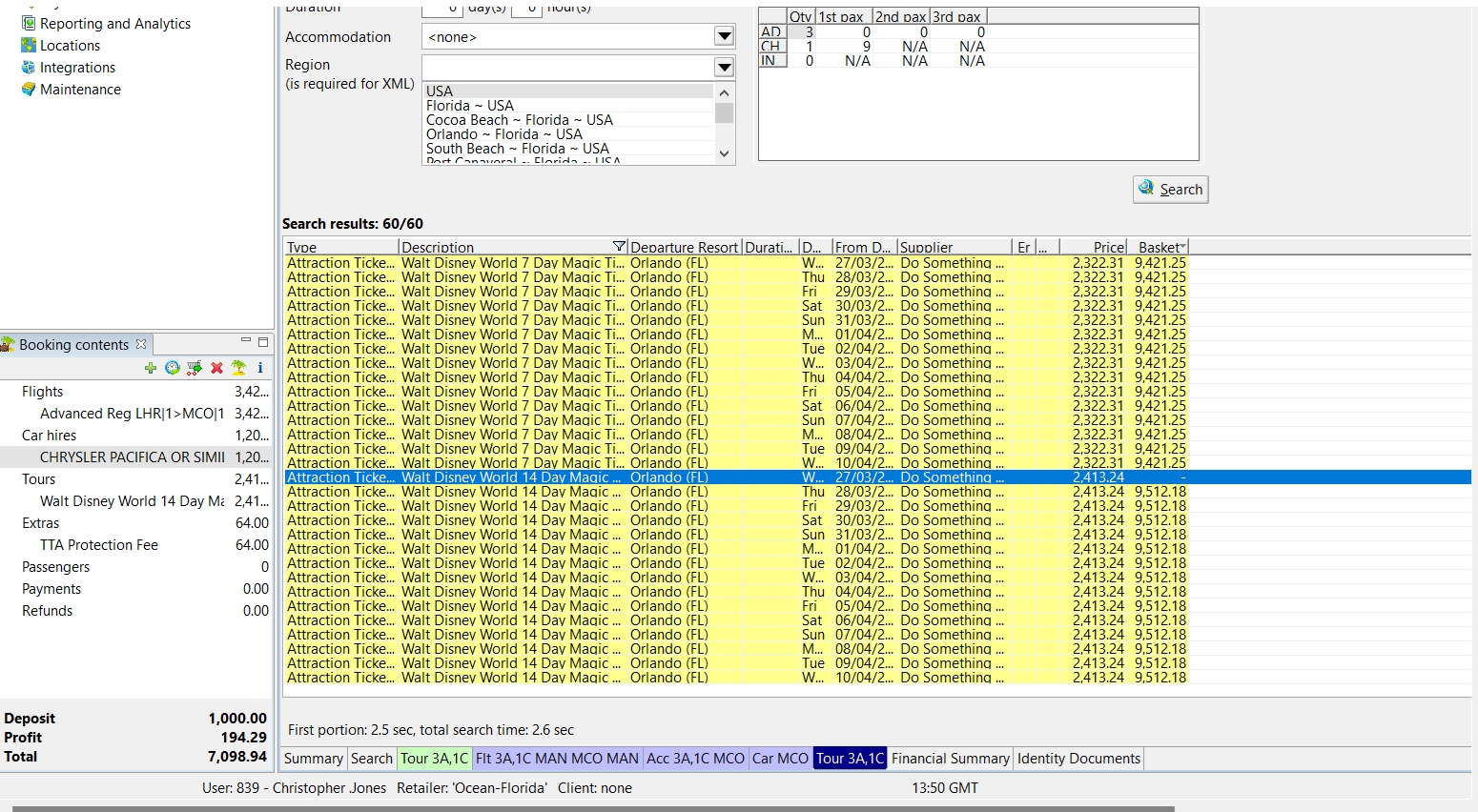Switch to the Identity Documents tab

1078,759
